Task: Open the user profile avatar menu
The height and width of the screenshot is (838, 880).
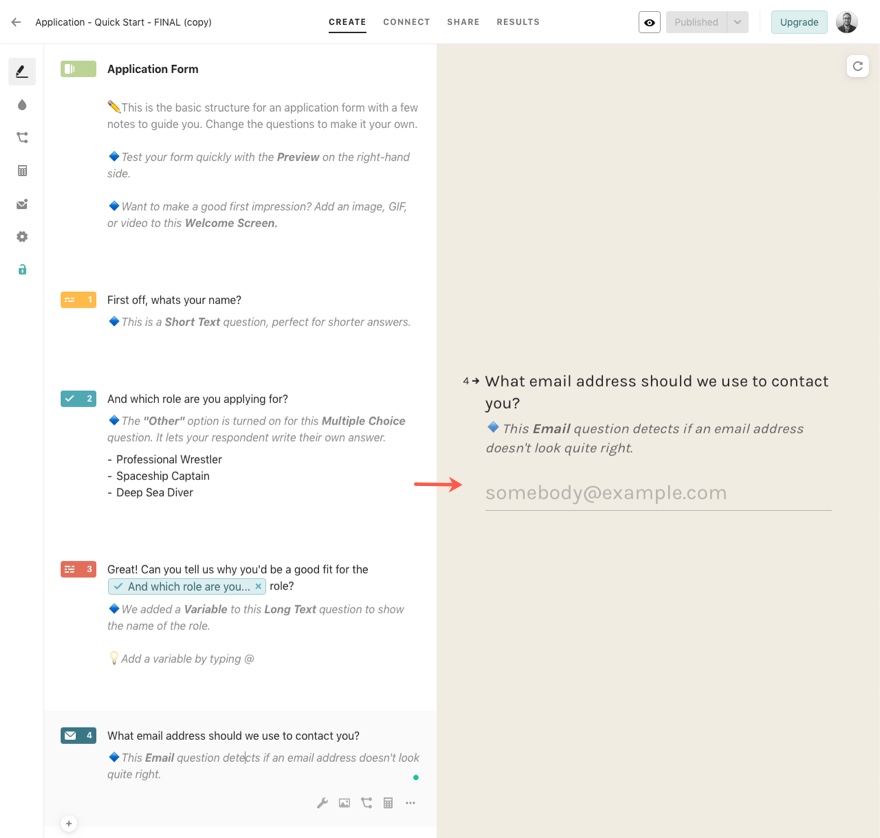Action: [847, 22]
